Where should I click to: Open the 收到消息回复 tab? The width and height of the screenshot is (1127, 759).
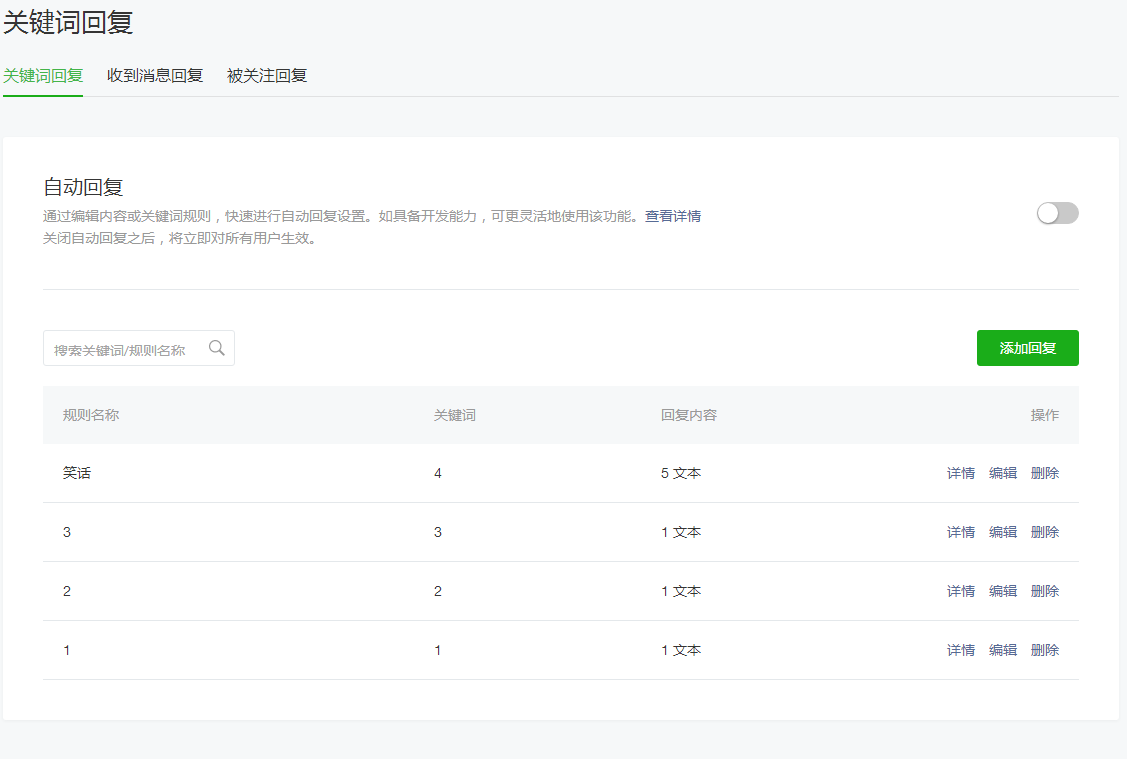(x=155, y=75)
